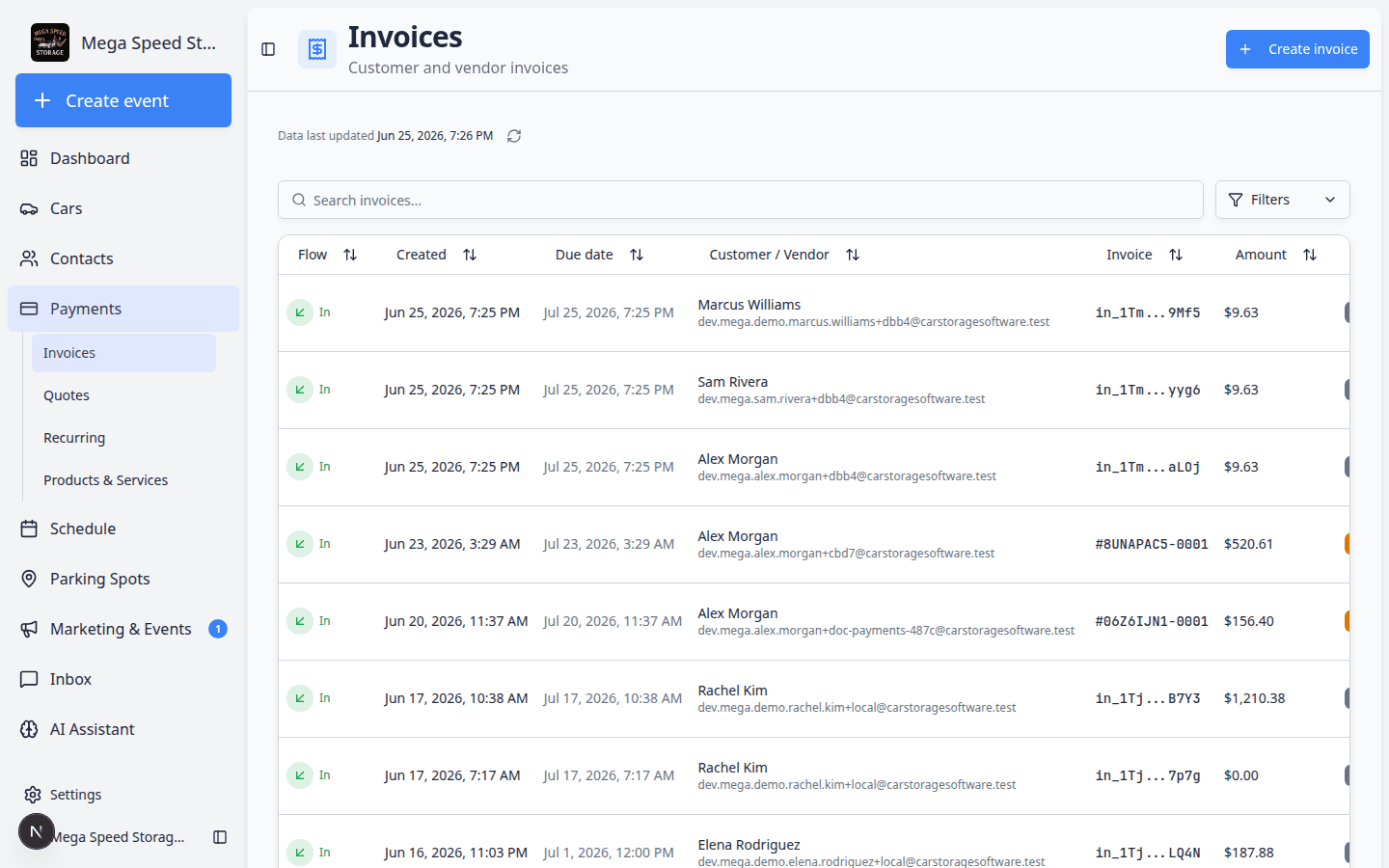The width and height of the screenshot is (1389, 868).
Task: Click the Dashboard grid icon
Action: pos(29,158)
